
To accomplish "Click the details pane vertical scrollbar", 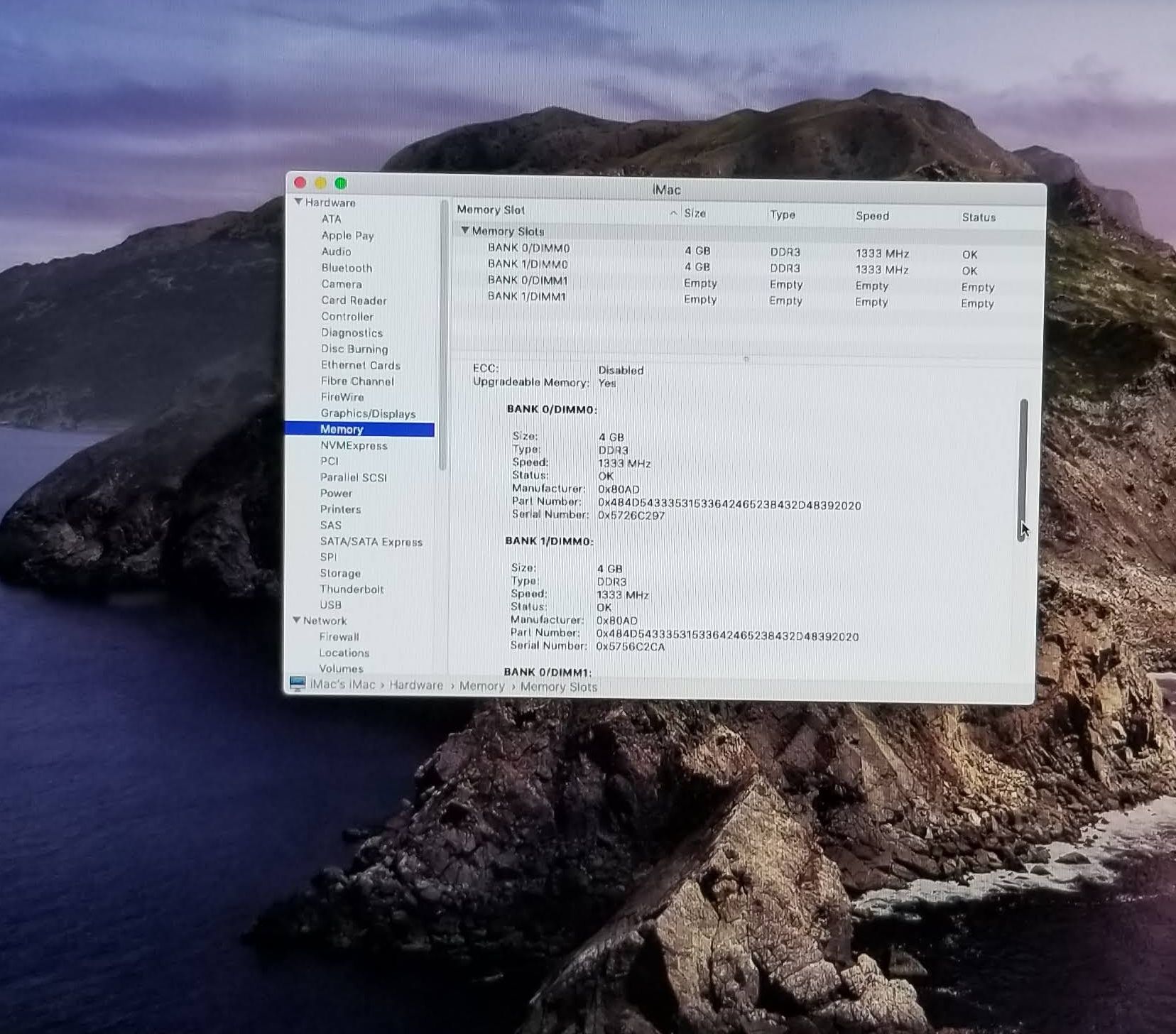I will click(1023, 469).
